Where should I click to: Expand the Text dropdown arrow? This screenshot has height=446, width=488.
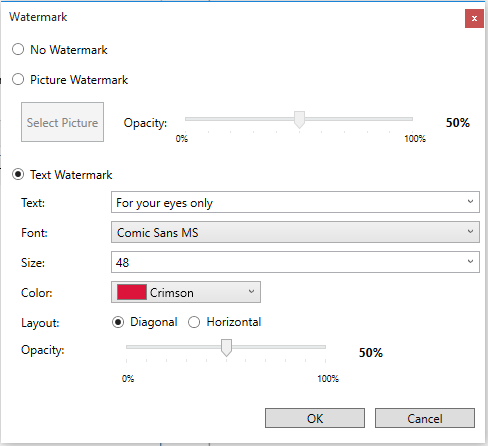[470, 202]
